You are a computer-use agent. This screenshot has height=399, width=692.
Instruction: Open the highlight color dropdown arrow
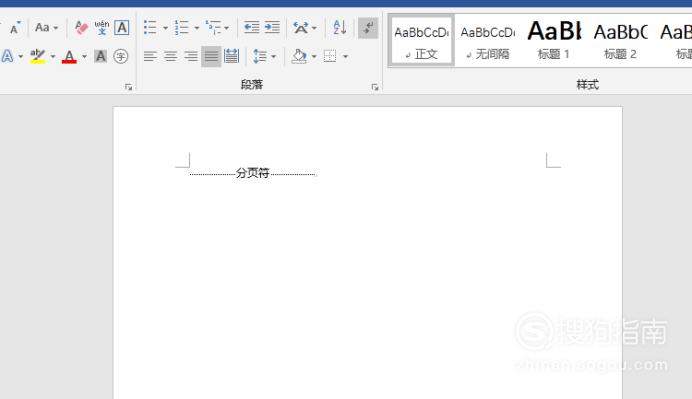click(53, 56)
